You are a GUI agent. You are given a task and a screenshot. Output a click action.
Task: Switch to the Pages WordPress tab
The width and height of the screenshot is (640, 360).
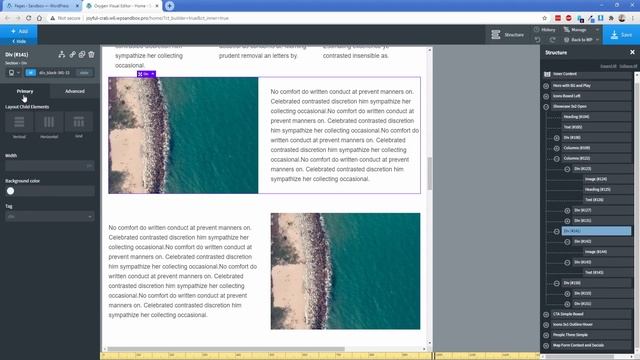(x=42, y=6)
